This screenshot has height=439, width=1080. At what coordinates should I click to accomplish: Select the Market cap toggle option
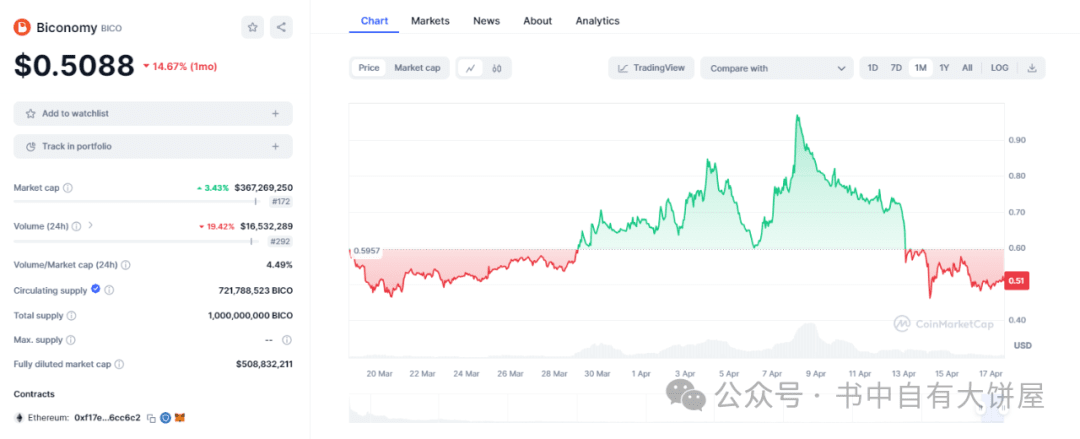click(x=417, y=68)
